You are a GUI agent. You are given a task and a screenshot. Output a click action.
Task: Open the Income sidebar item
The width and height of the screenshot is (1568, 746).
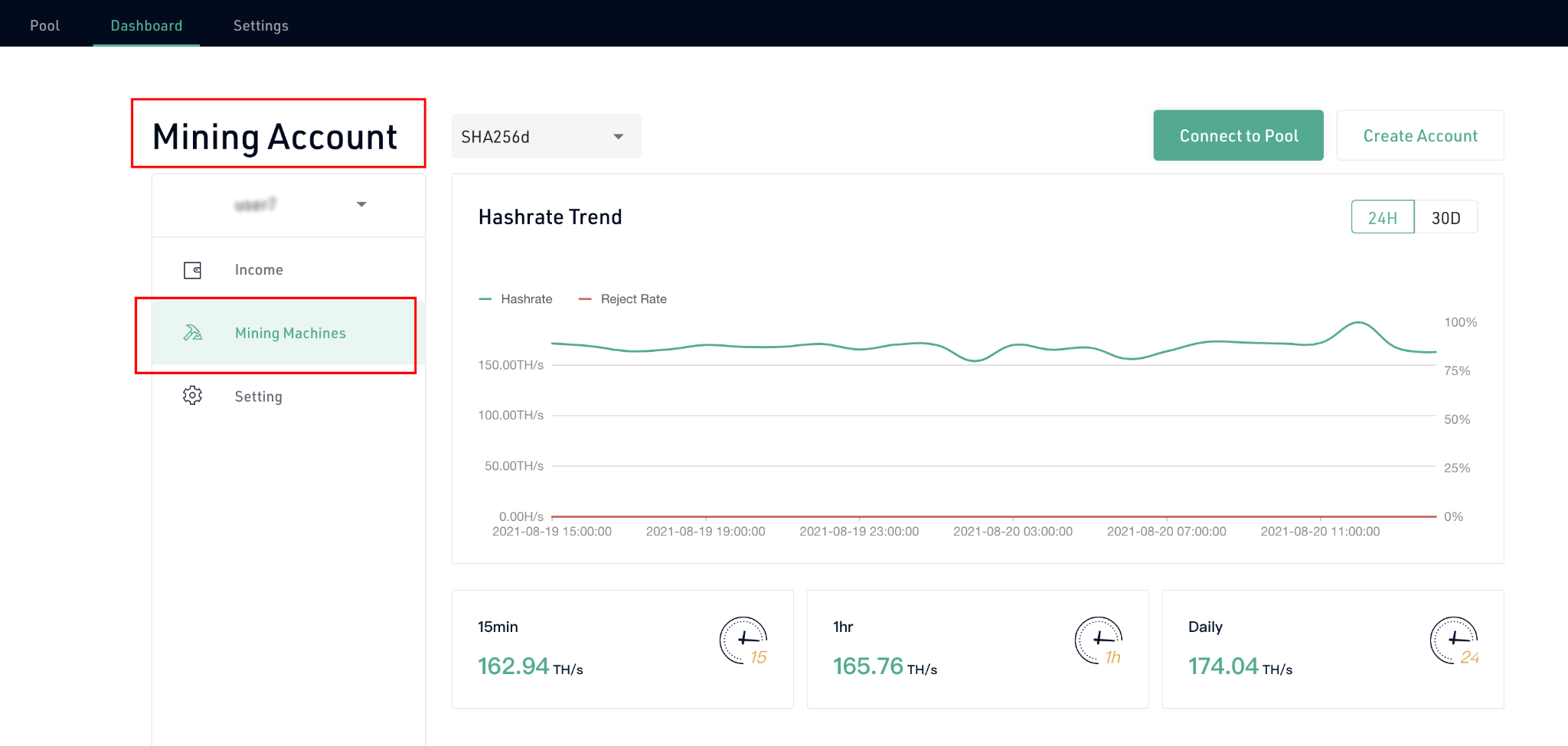pos(259,270)
